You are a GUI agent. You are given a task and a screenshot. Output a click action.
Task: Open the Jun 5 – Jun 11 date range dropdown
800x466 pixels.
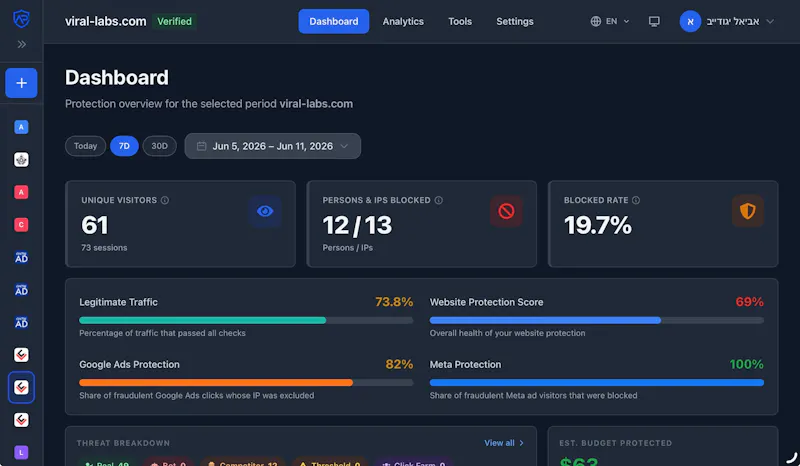pos(272,146)
